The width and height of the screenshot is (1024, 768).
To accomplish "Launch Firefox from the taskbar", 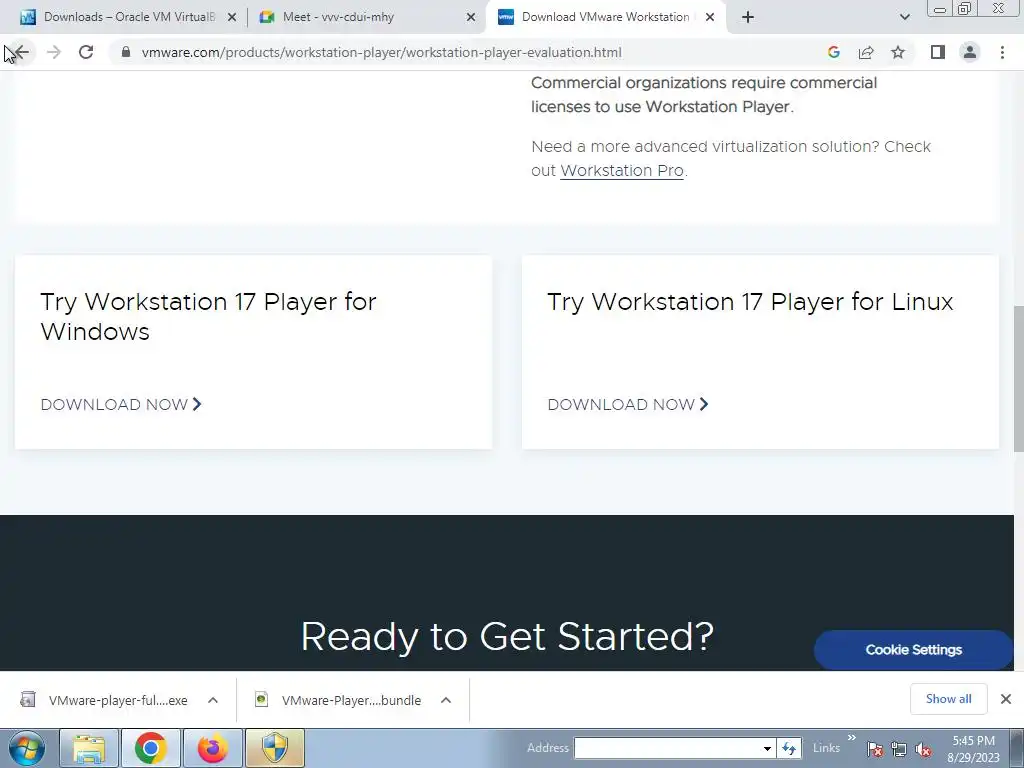I will point(213,748).
